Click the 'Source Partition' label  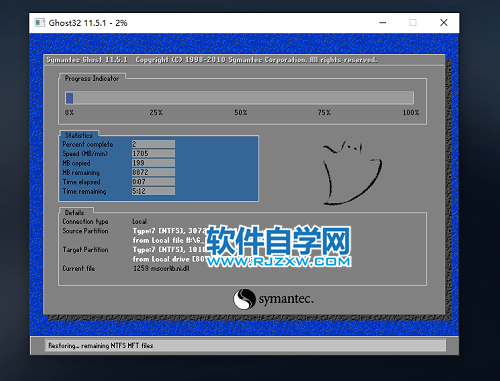pos(85,231)
